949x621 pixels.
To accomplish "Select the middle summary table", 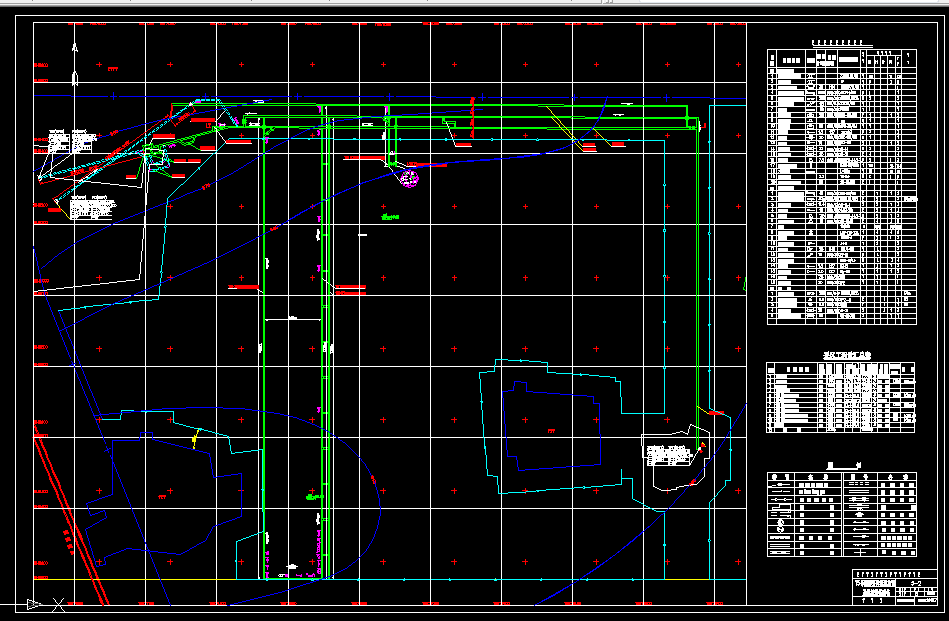I will (x=841, y=398).
